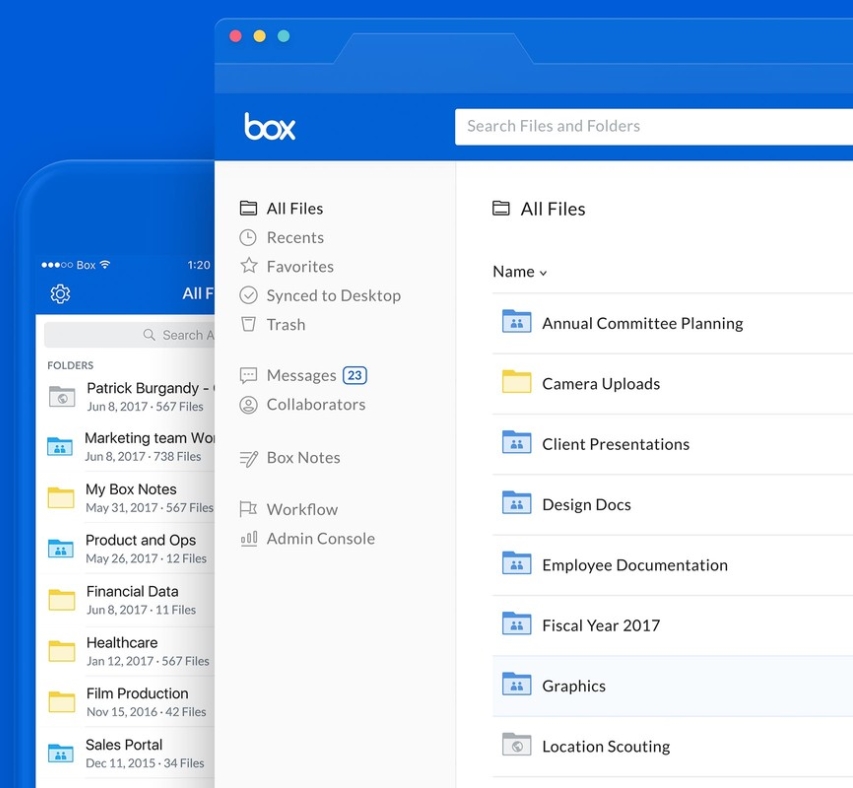
Task: Click the Messages speech bubble icon
Action: (248, 376)
